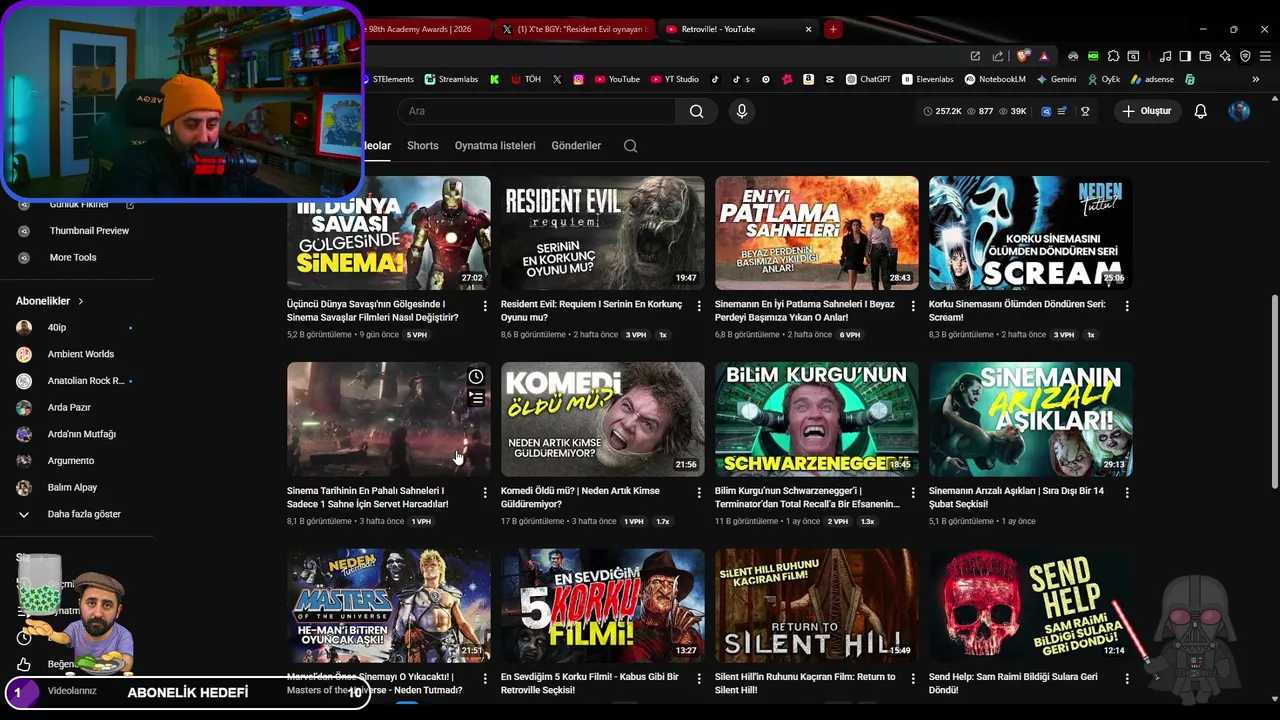Open the YT Studio bookmark
The image size is (1280, 720).
tap(675, 79)
